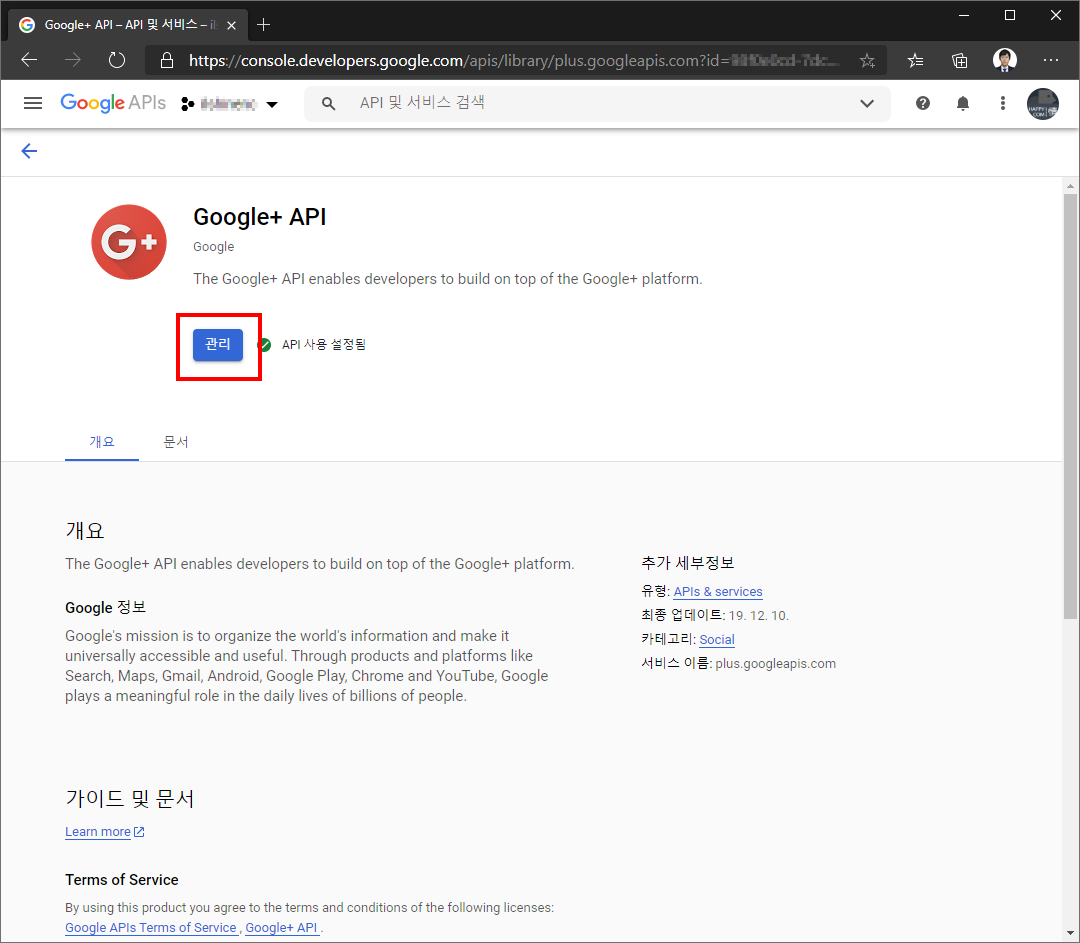The width and height of the screenshot is (1080, 943).
Task: Click the blue 관리 button
Action: [218, 344]
